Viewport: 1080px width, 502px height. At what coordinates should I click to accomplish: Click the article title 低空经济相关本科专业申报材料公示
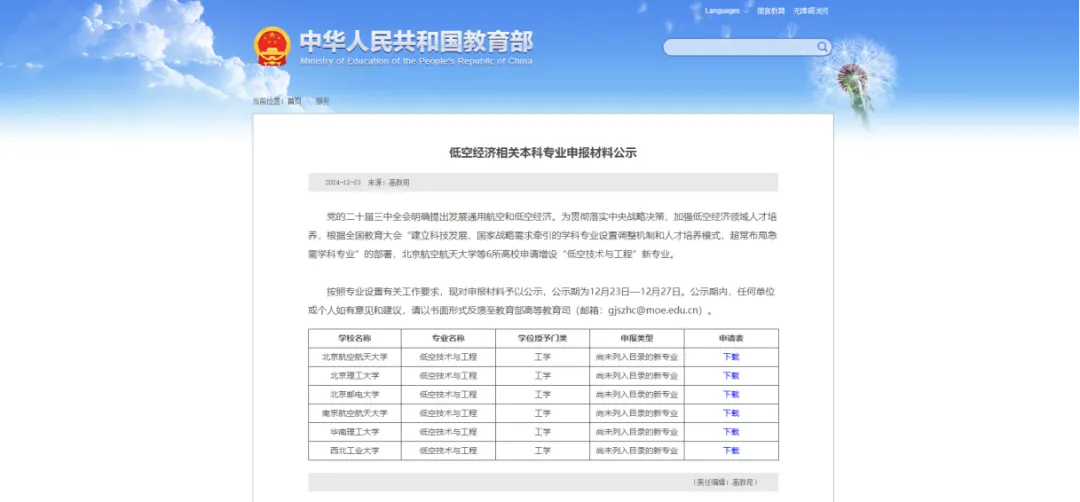click(543, 153)
